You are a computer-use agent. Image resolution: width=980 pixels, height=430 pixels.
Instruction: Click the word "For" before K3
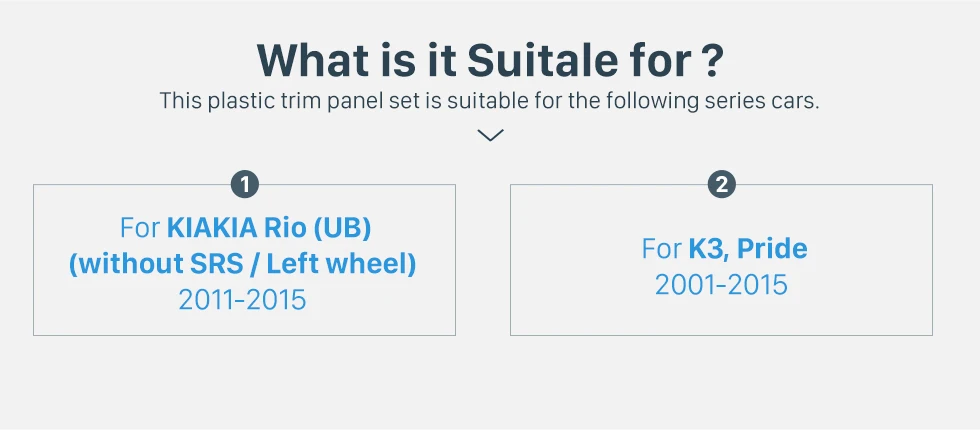[661, 249]
